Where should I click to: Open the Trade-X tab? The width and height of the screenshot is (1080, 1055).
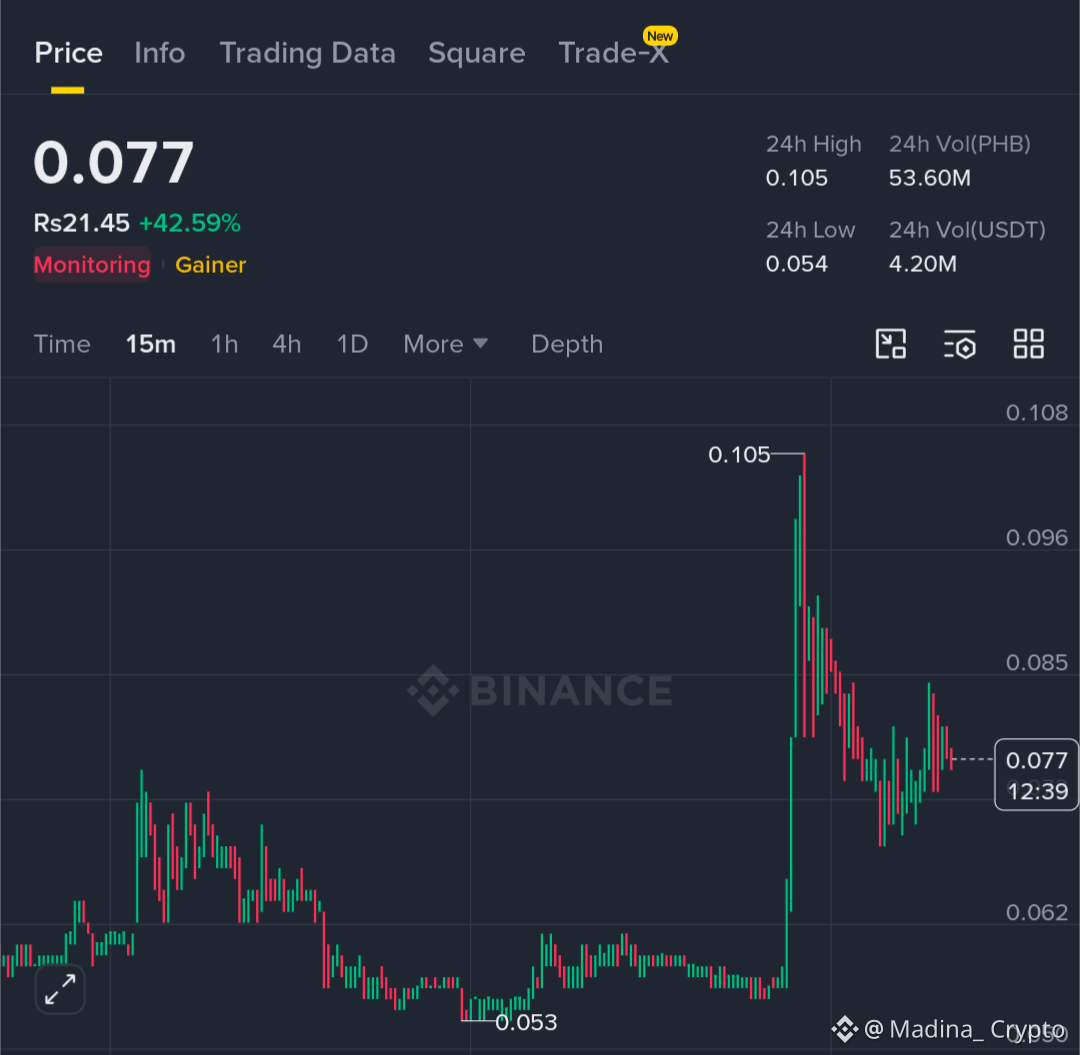coord(613,54)
